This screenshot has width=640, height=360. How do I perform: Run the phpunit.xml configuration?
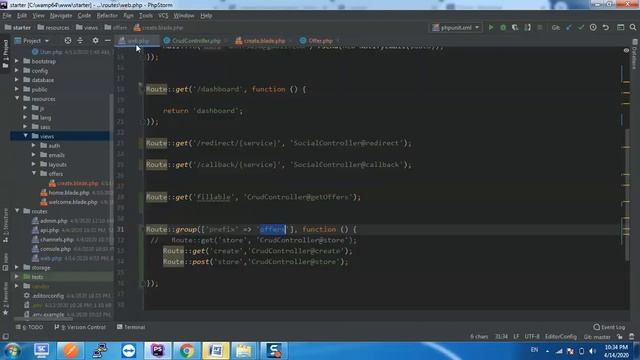coord(491,27)
